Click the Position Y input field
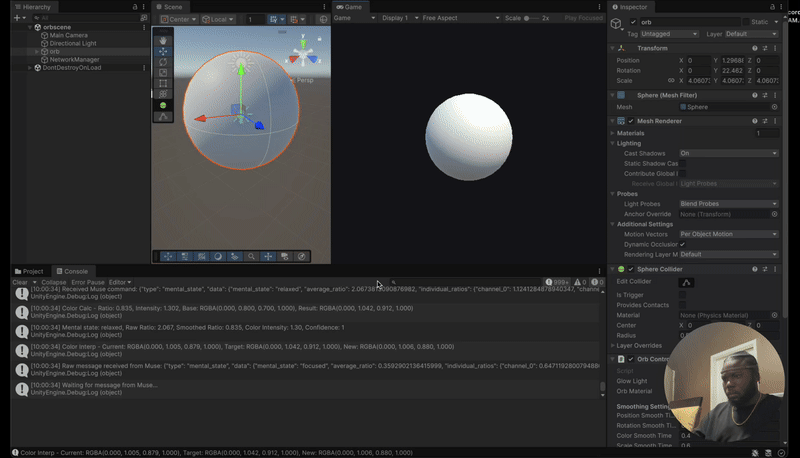 pyautogui.click(x=732, y=60)
